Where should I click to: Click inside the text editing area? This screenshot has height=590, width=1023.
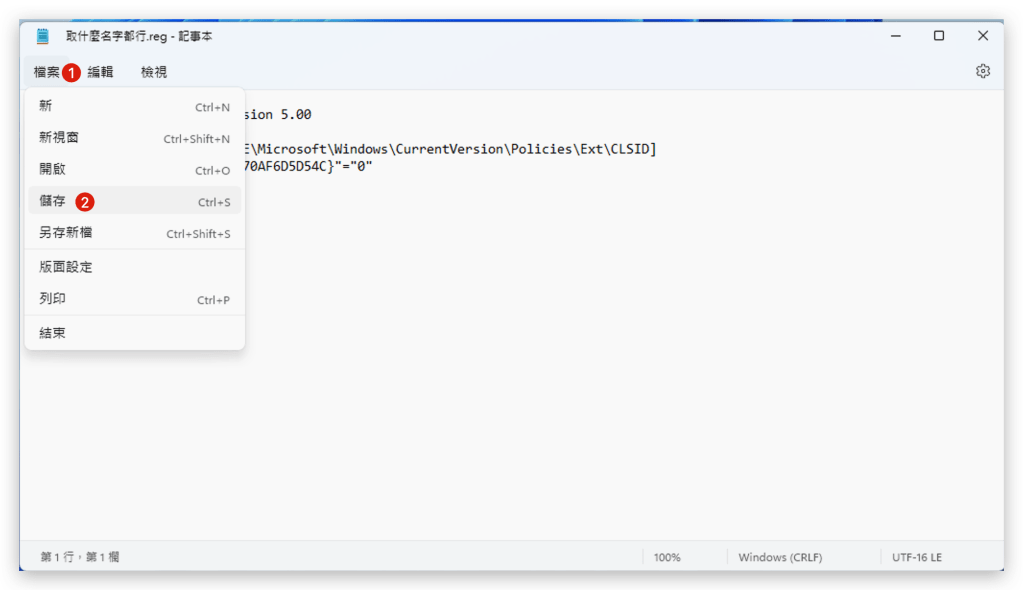coord(600,350)
